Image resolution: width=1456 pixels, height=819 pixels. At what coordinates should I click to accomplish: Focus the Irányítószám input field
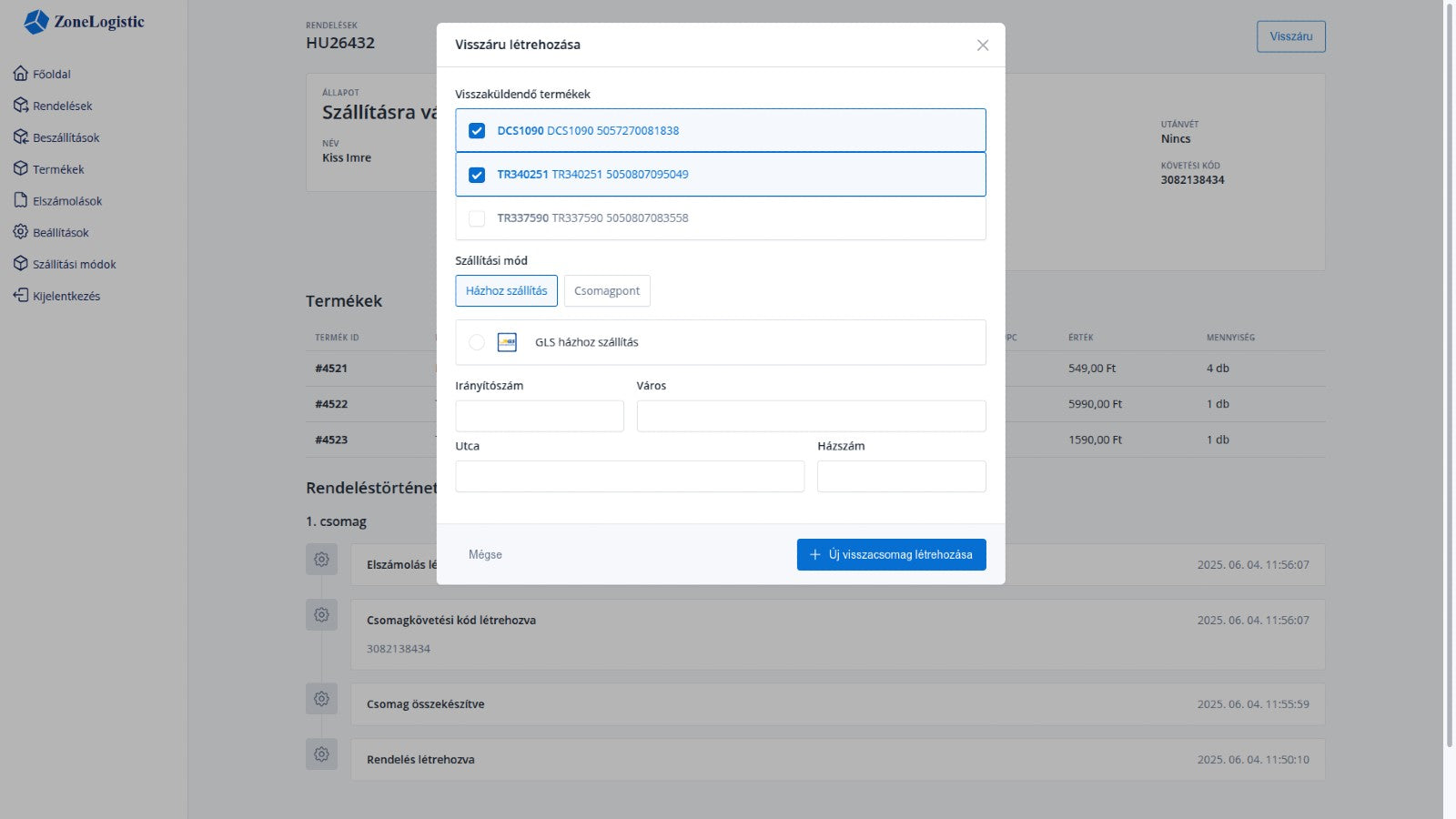pos(540,416)
